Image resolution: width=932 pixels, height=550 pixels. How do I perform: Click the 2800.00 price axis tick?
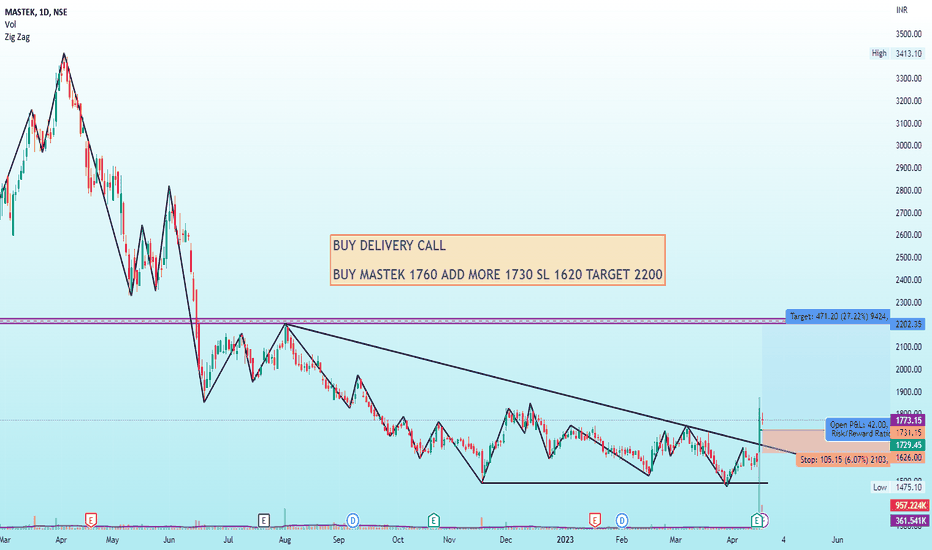(909, 190)
